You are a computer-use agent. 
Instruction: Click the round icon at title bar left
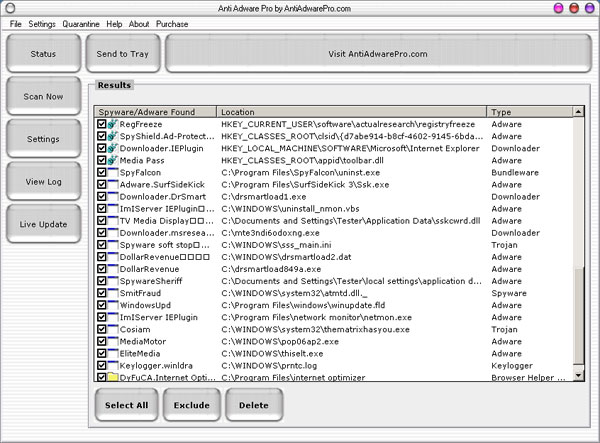tap(10, 8)
